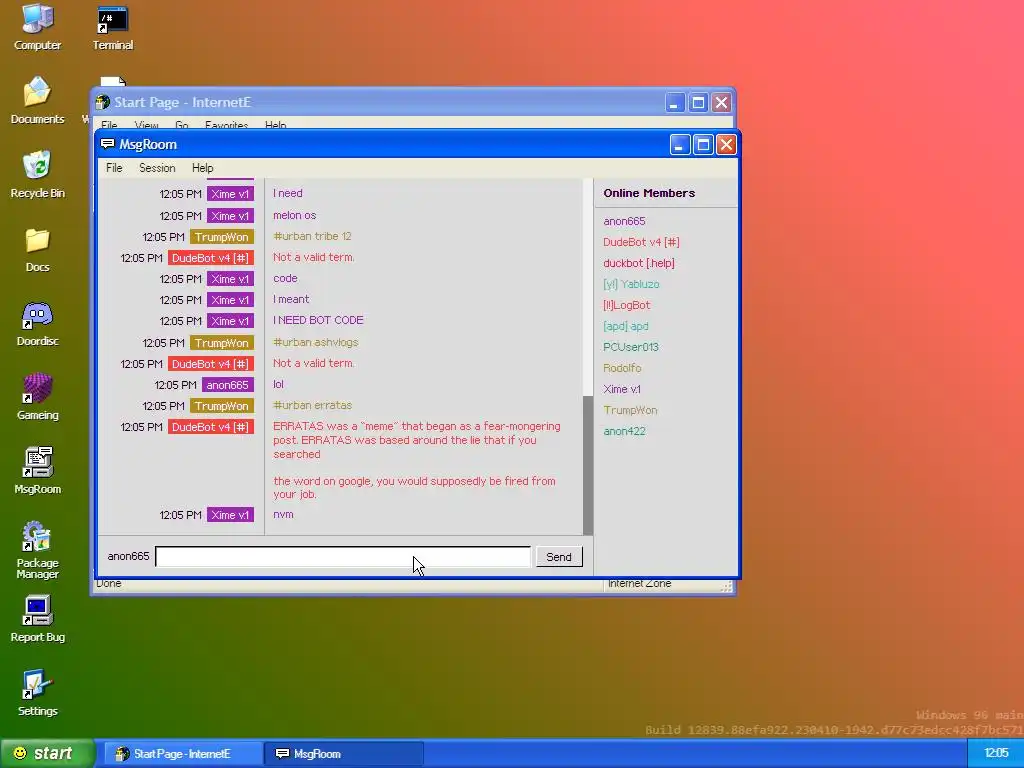The image size is (1024, 768).
Task: Click the Start button on taskbar
Action: [x=47, y=754]
